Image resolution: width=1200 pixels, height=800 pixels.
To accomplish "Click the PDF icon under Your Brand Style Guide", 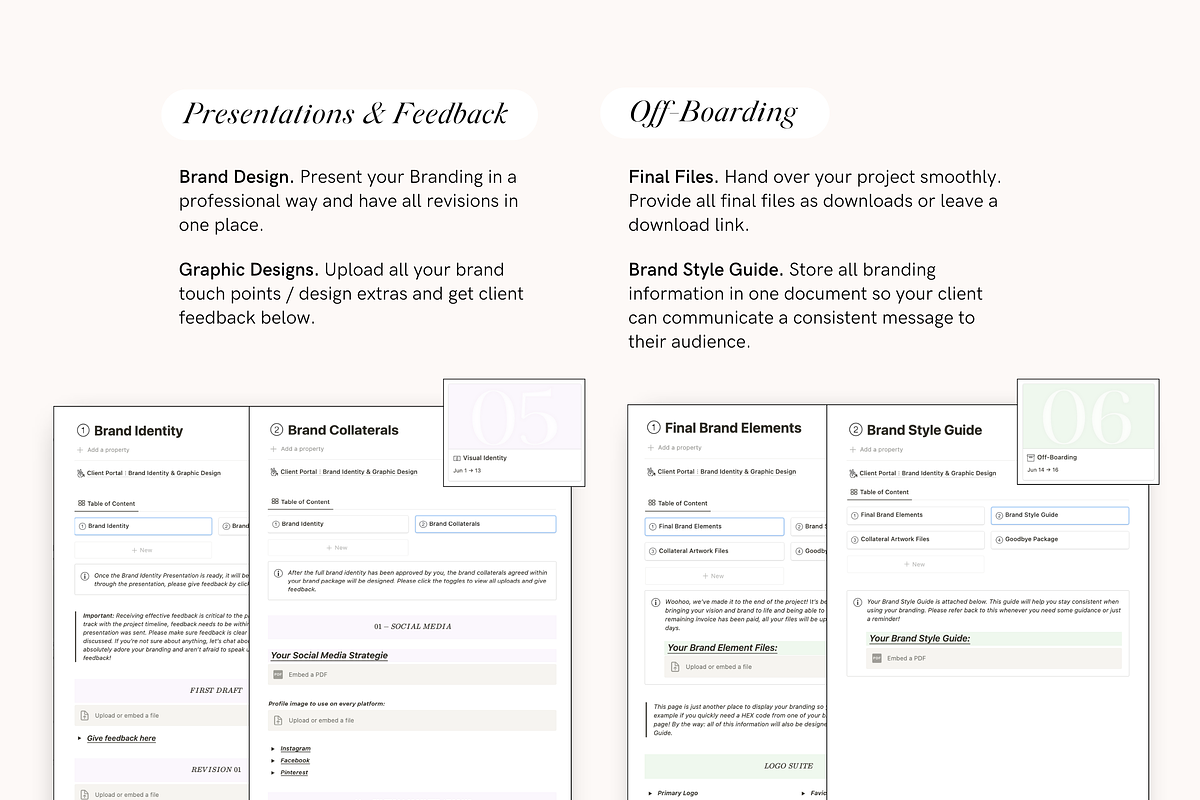I will 877,659.
